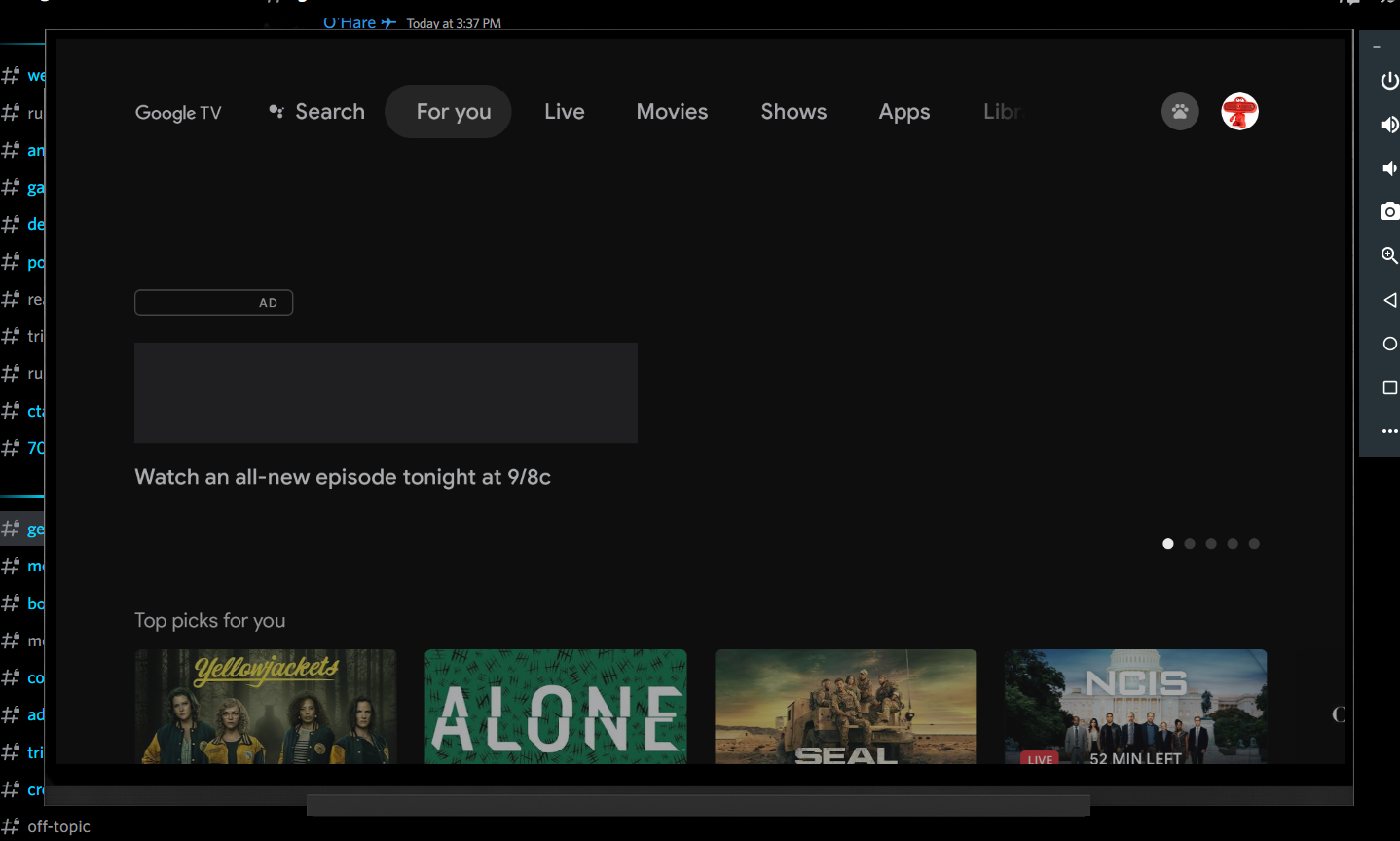Activate the emulator zoom magnifier icon
The image size is (1400, 841).
[x=1389, y=255]
